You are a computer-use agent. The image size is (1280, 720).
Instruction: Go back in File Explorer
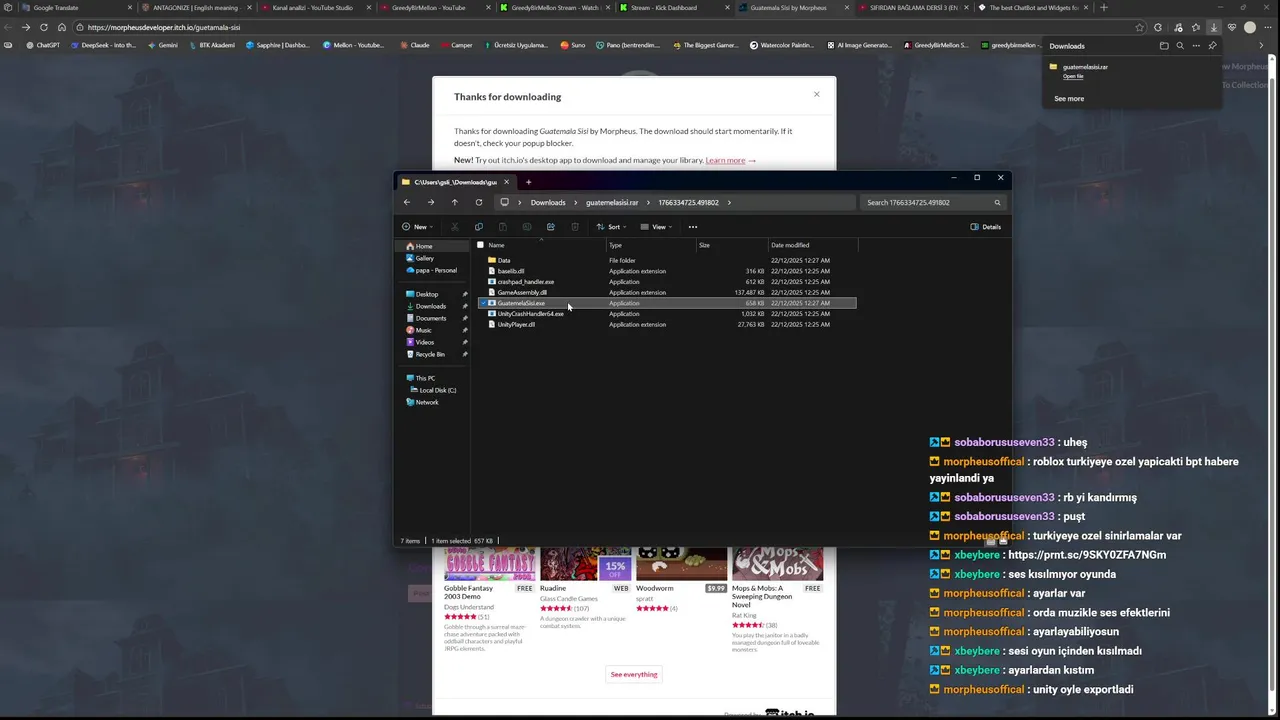pyautogui.click(x=407, y=202)
